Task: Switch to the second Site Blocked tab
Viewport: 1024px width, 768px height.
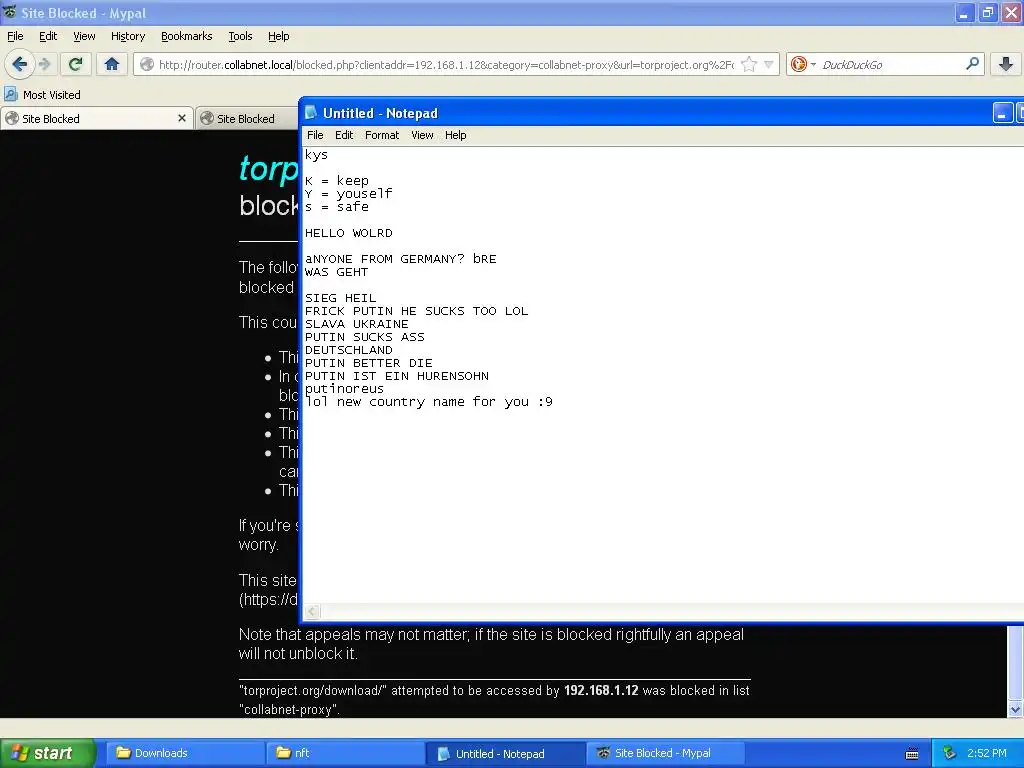Action: tap(247, 118)
